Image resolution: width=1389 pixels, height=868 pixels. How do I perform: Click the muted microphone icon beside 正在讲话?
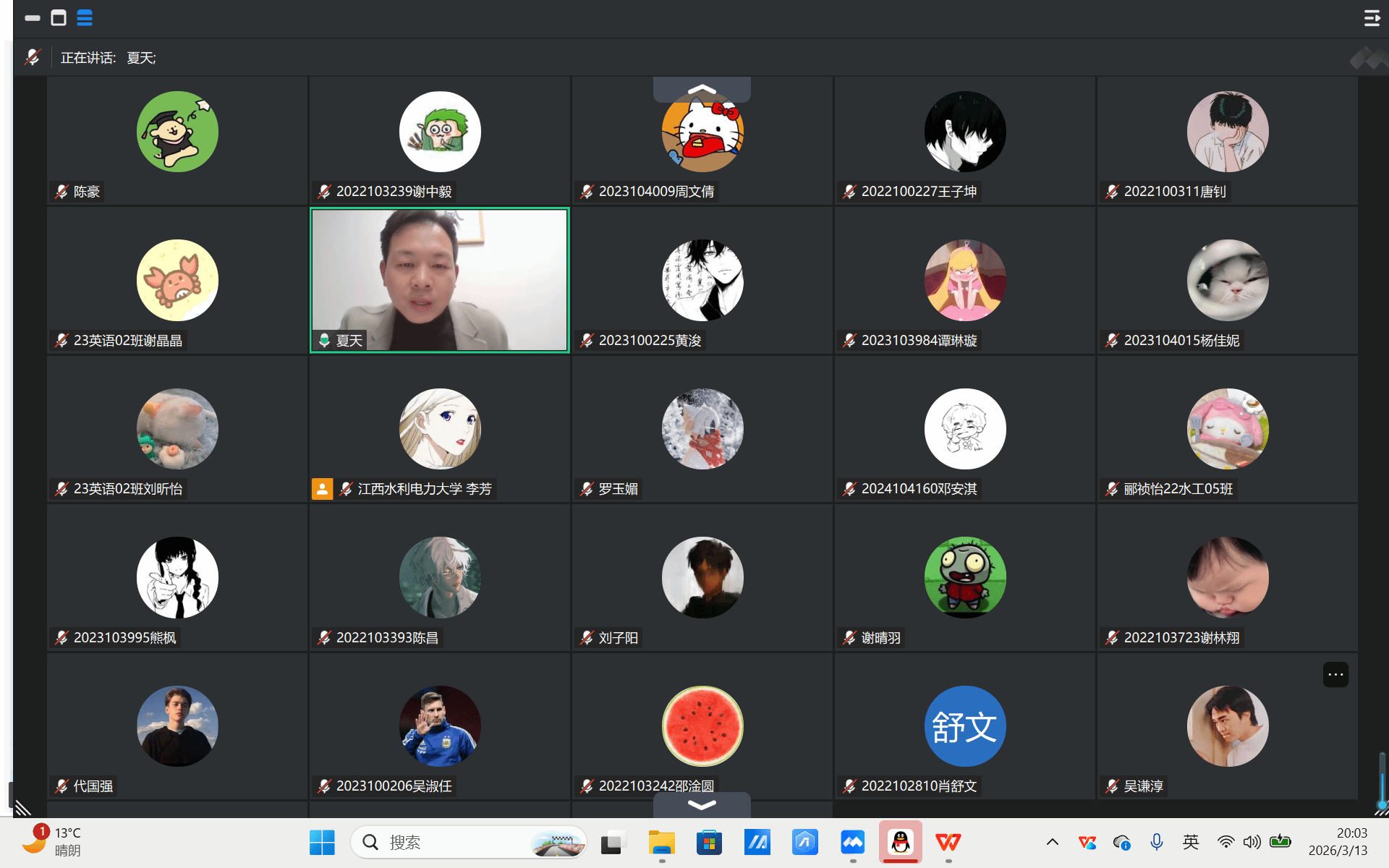[33, 57]
